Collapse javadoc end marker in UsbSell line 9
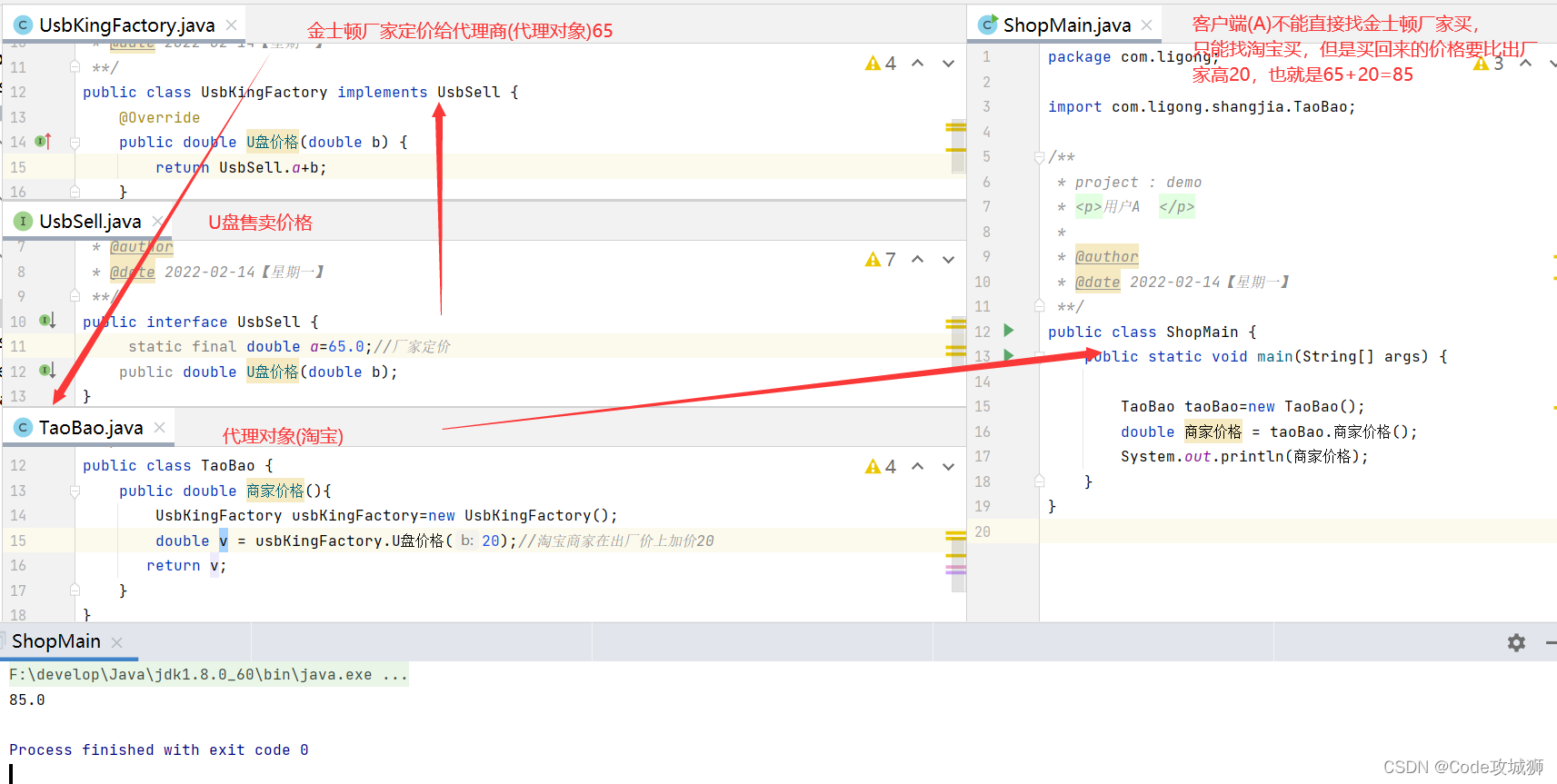This screenshot has height=784, width=1557. (x=75, y=296)
